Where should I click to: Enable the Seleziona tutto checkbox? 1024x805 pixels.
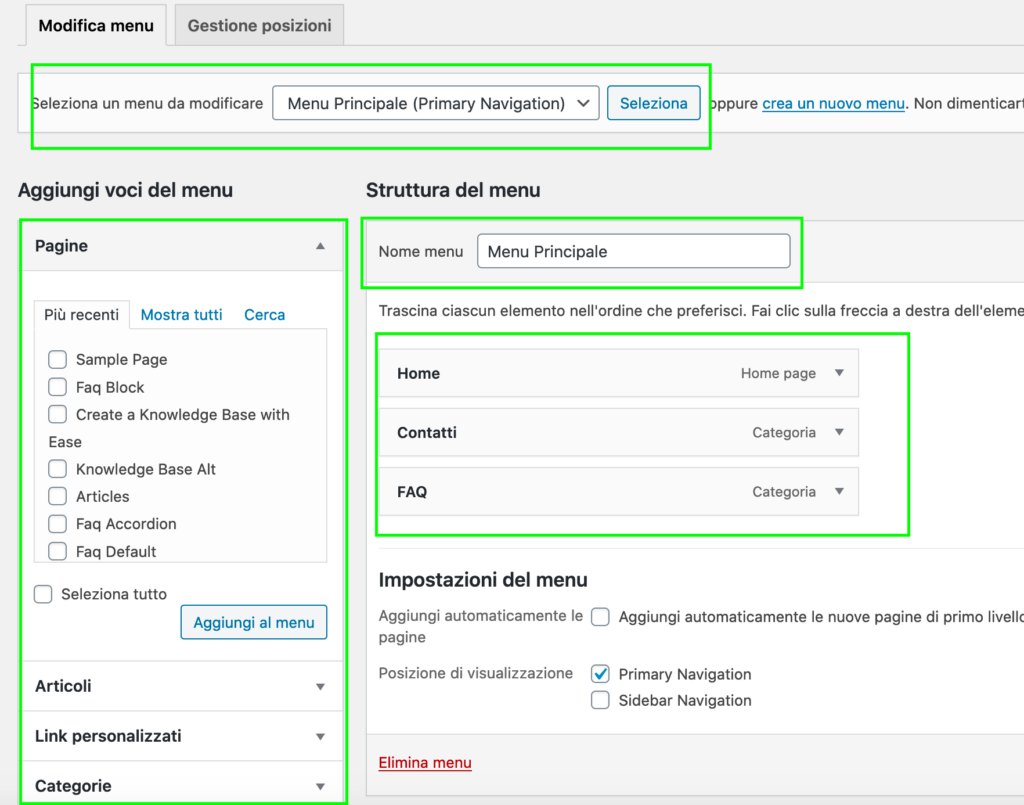pyautogui.click(x=43, y=594)
